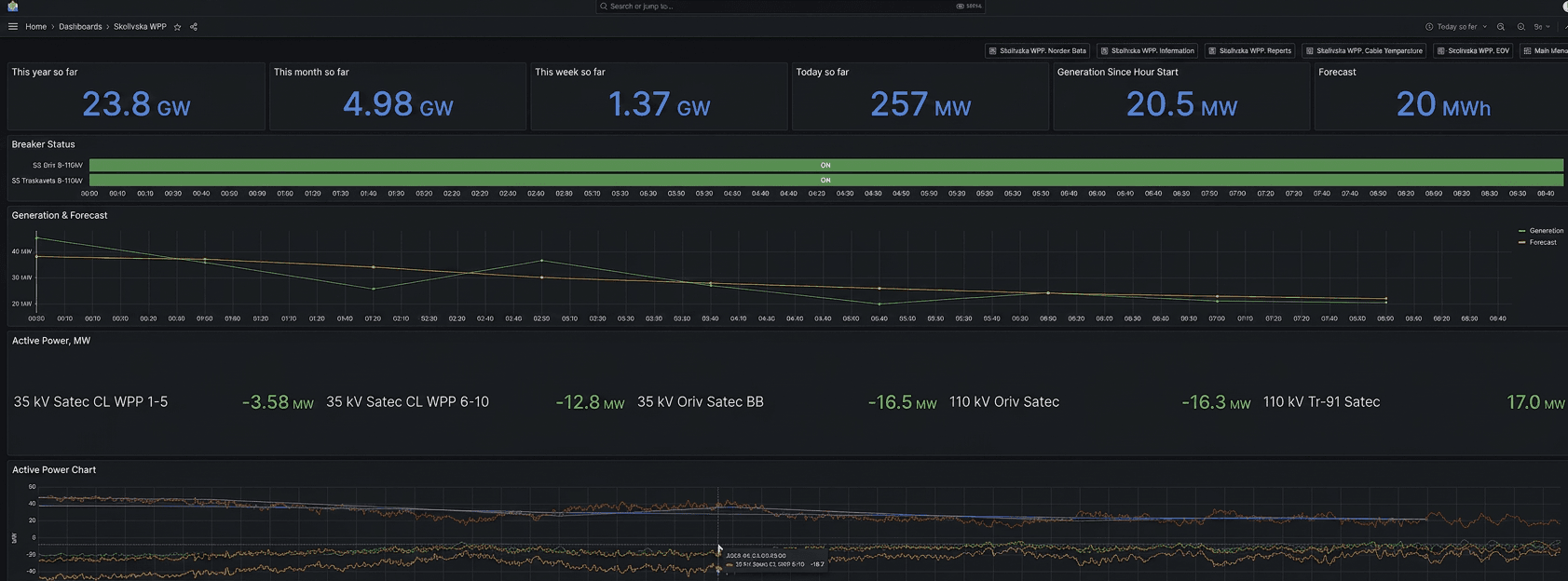Screen dimensions: 1568x581
Task: Click the -3.58 MW value
Action: (278, 402)
